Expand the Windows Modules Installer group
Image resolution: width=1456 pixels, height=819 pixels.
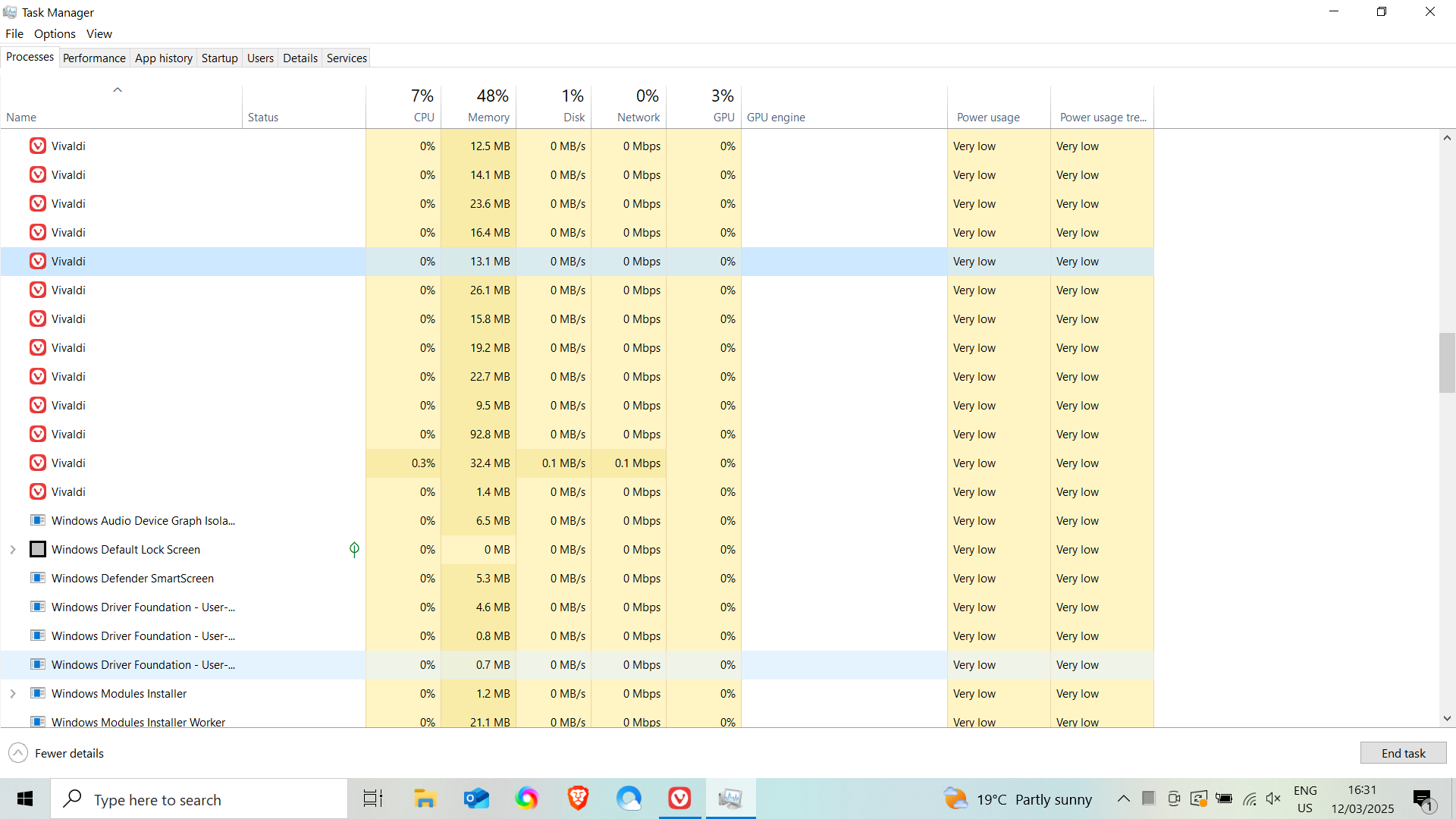tap(13, 693)
